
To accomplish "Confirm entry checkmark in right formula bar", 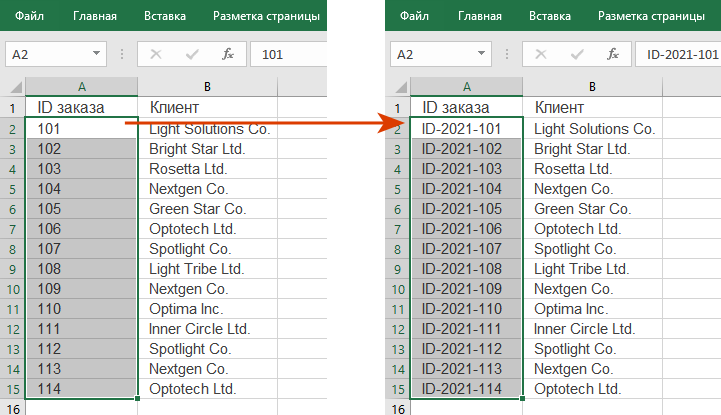I will [577, 55].
